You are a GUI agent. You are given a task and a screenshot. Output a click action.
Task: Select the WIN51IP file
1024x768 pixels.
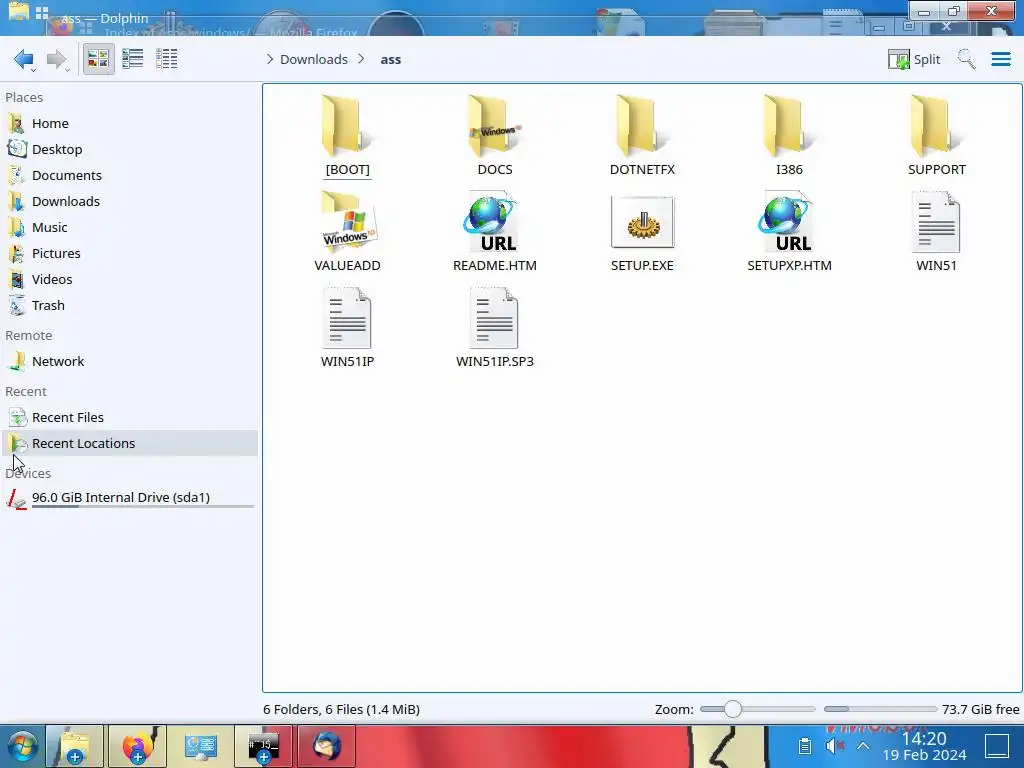click(x=347, y=328)
